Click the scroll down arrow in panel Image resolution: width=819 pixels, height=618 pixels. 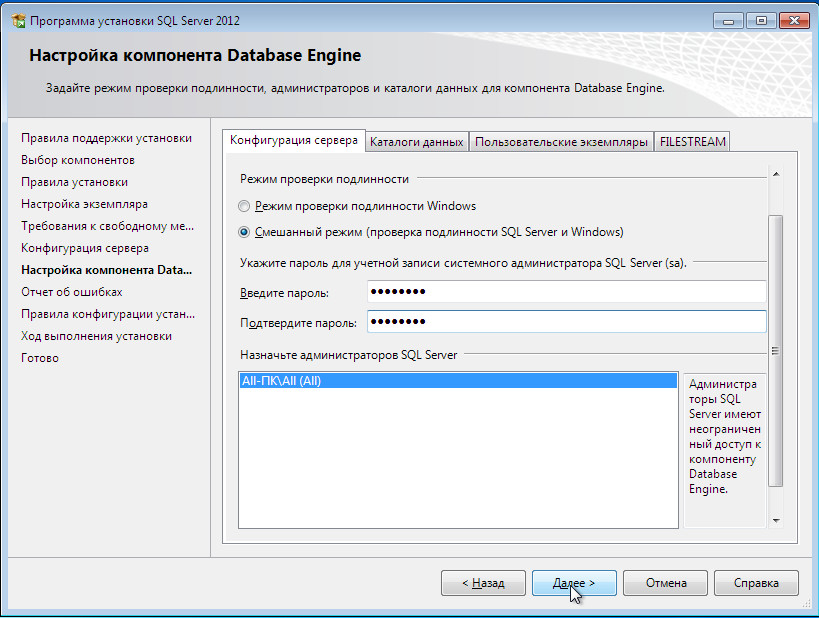tap(776, 521)
